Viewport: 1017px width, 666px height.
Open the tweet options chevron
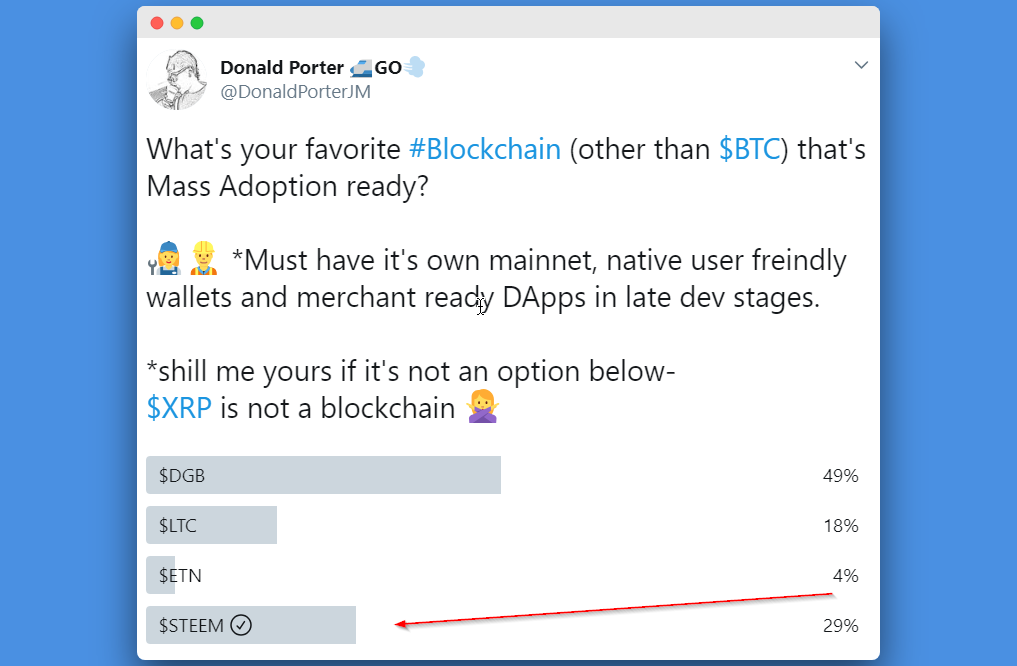click(x=861, y=65)
